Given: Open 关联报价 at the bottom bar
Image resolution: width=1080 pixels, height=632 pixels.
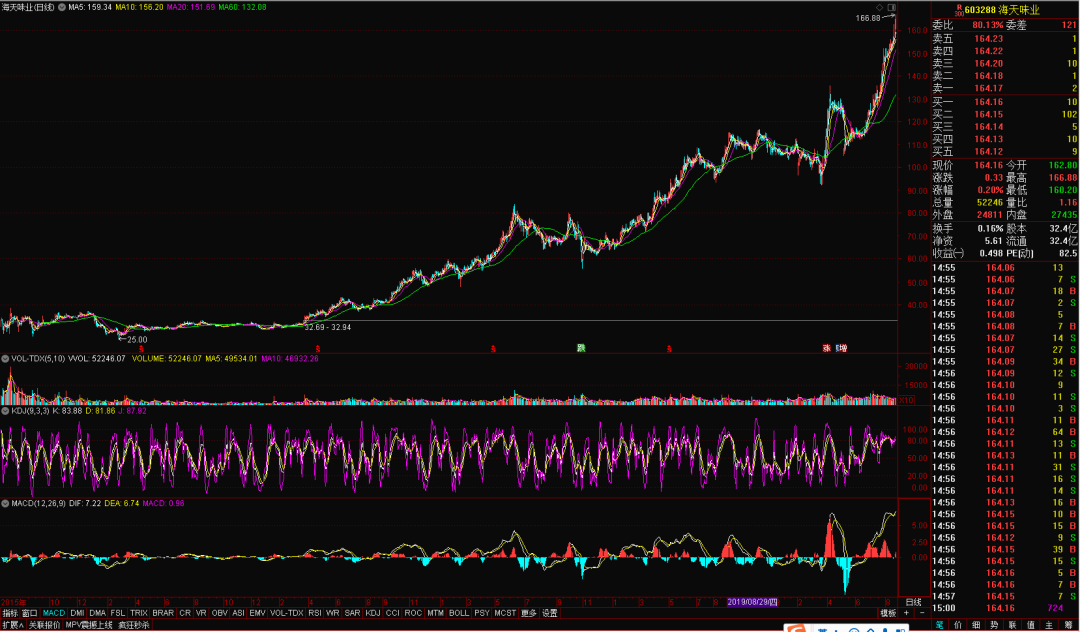Looking at the screenshot, I should (45, 625).
